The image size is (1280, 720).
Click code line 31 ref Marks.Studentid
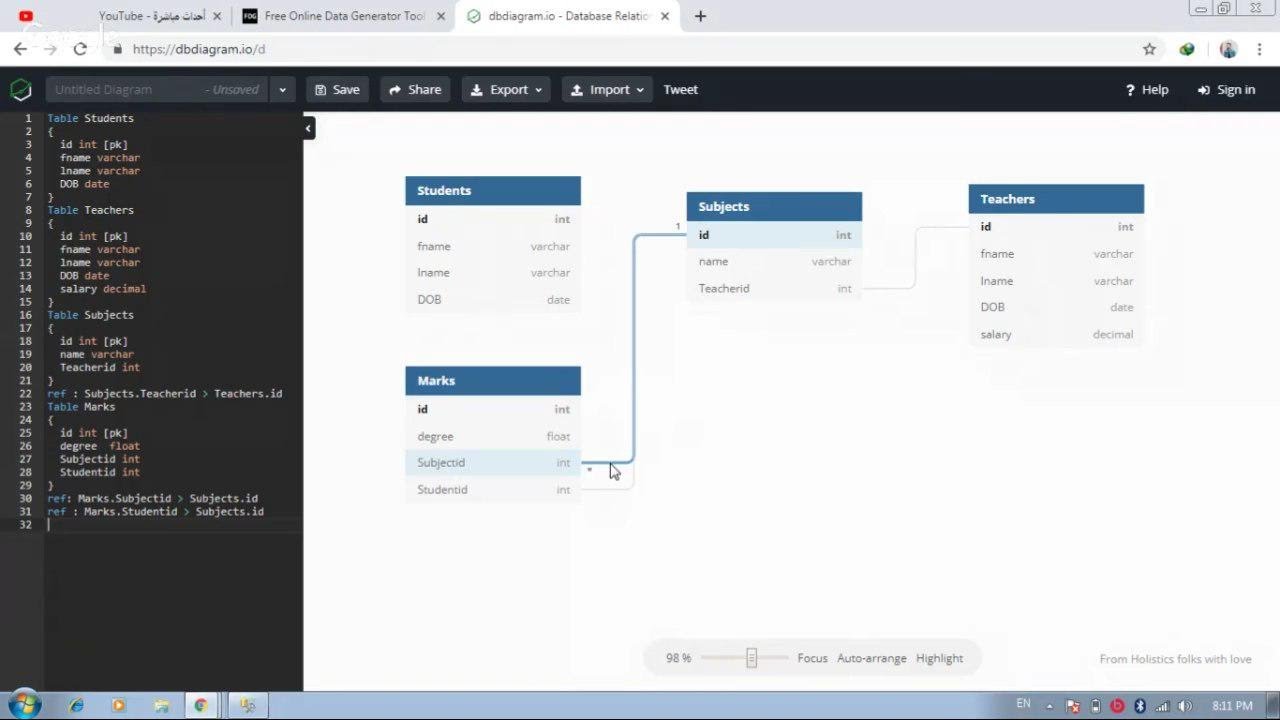point(156,511)
